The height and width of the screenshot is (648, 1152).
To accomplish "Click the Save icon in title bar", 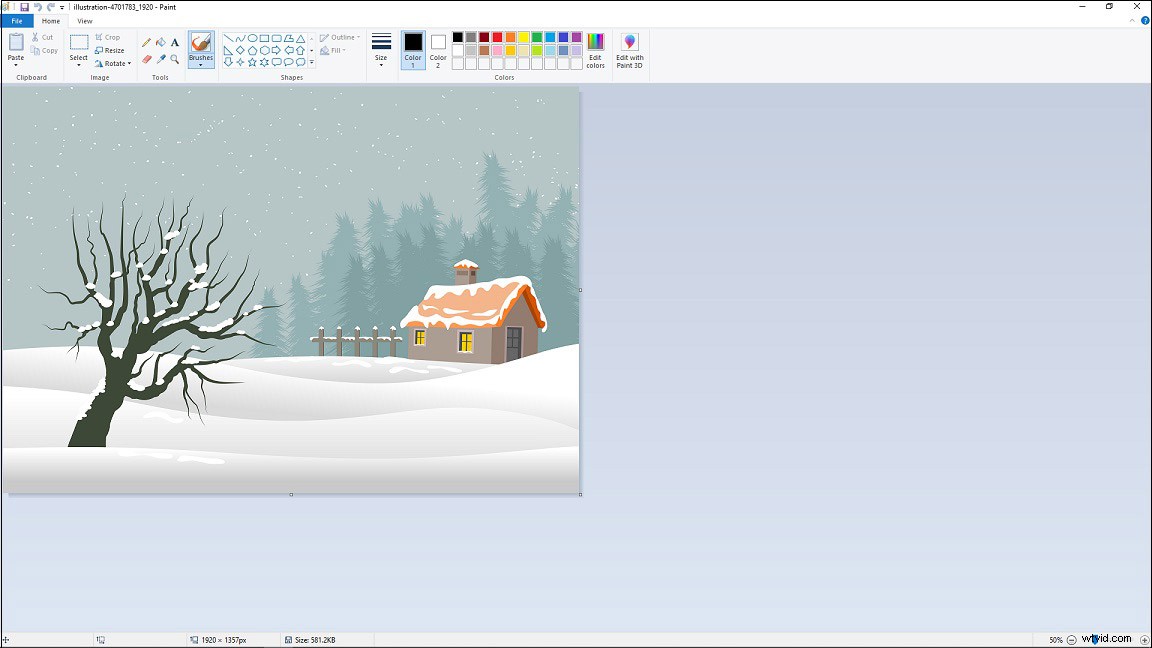I will tap(24, 7).
